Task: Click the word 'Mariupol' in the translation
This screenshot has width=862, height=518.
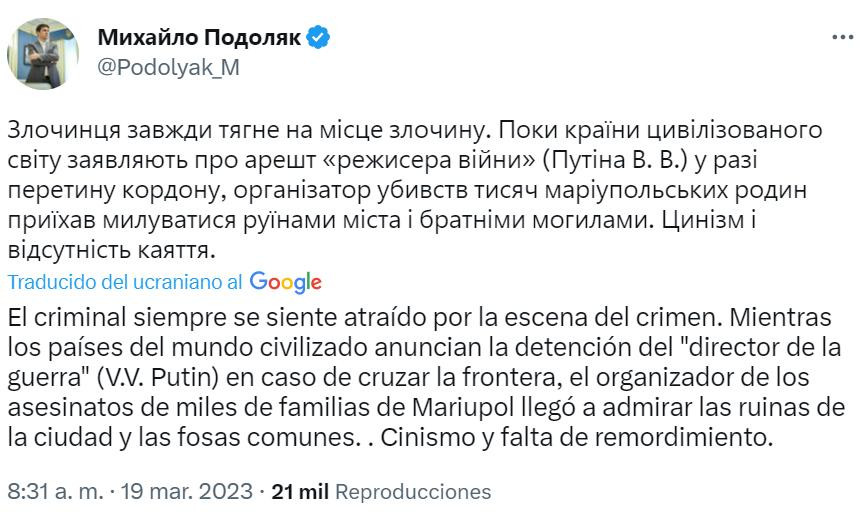Action: tap(463, 408)
